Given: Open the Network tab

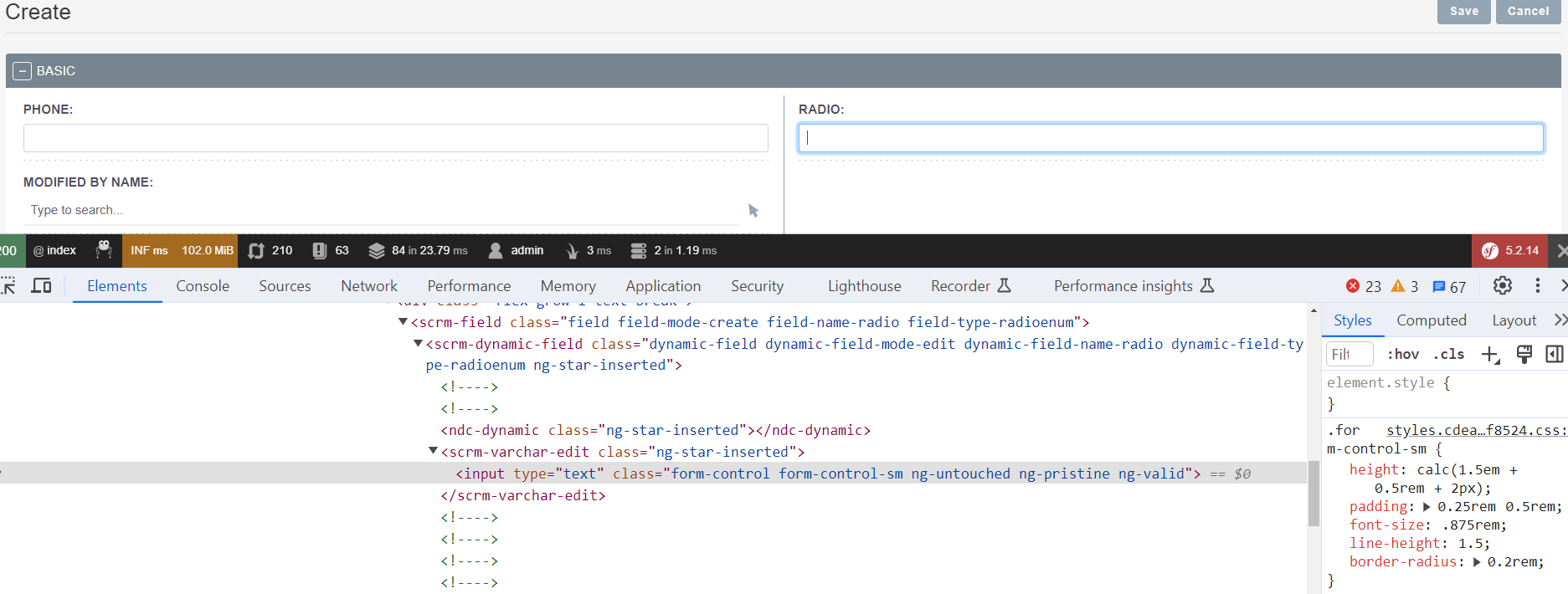Looking at the screenshot, I should 369,286.
